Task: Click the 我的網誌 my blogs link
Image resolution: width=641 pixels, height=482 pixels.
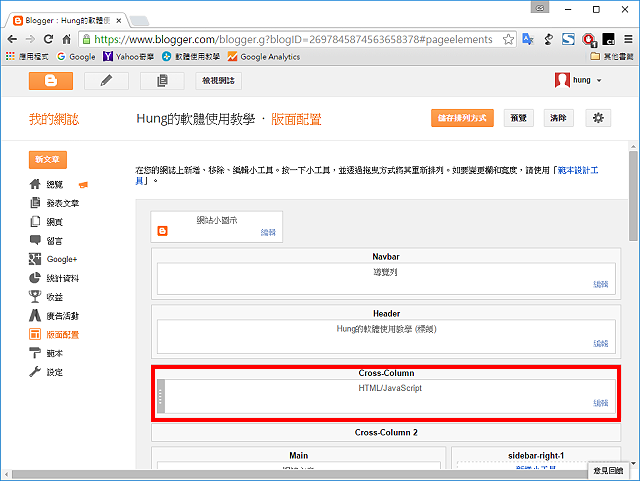Action: click(x=54, y=119)
